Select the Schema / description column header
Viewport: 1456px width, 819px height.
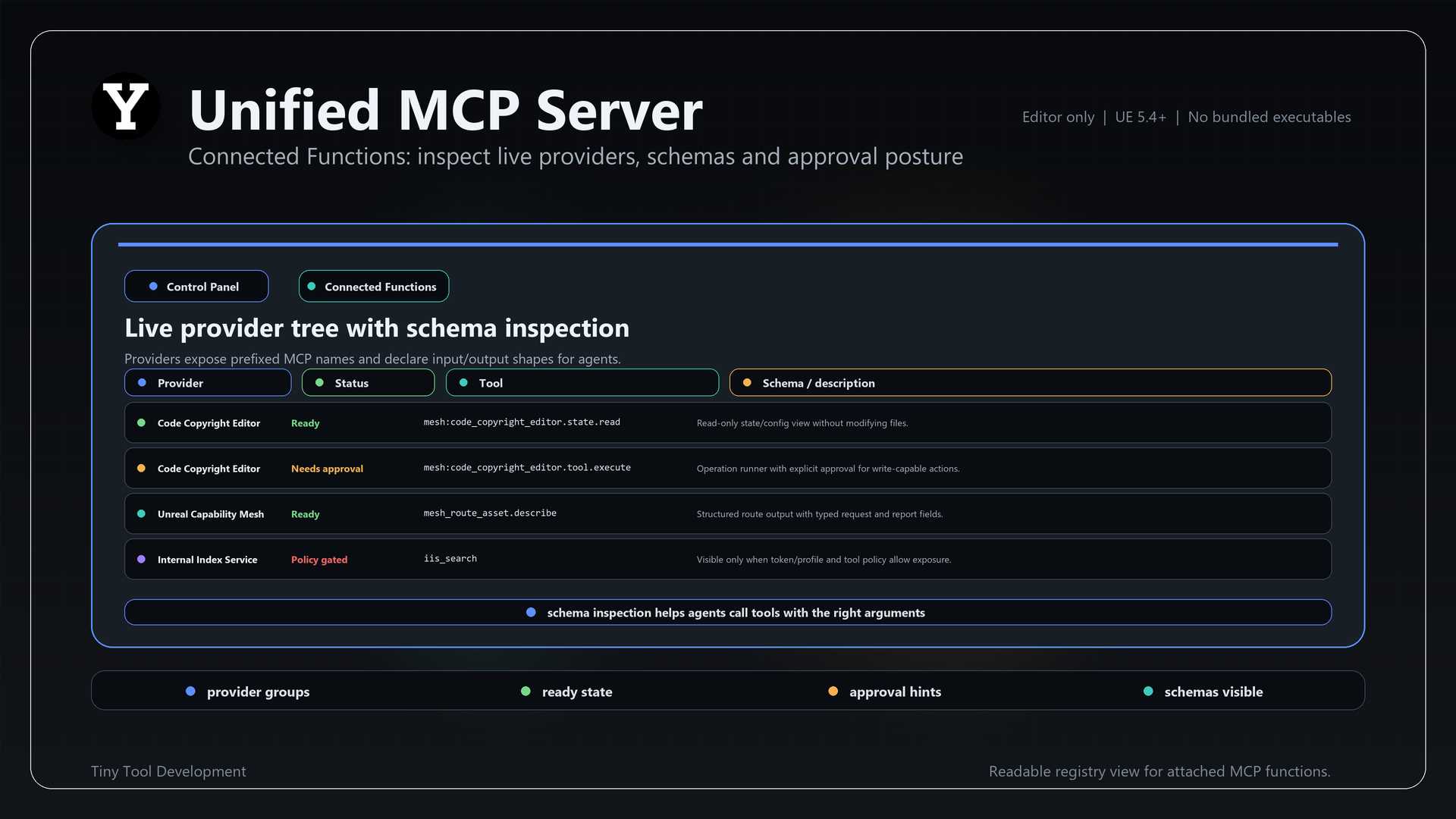click(1031, 383)
